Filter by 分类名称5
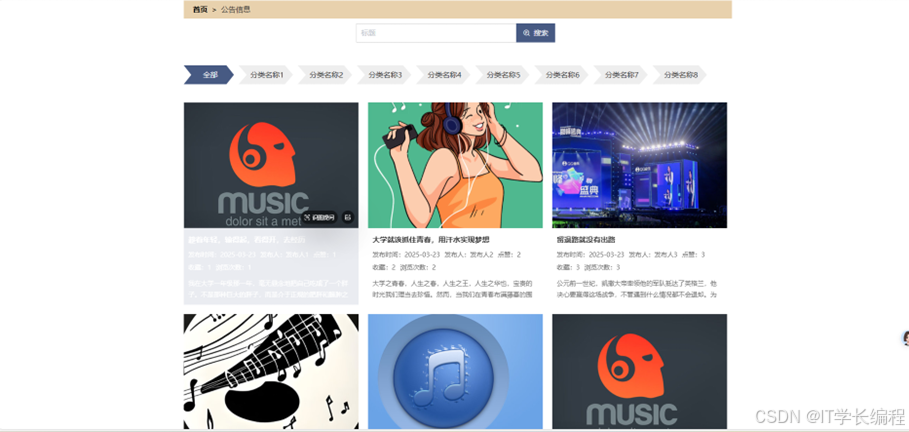The height and width of the screenshot is (432, 909). pyautogui.click(x=504, y=75)
